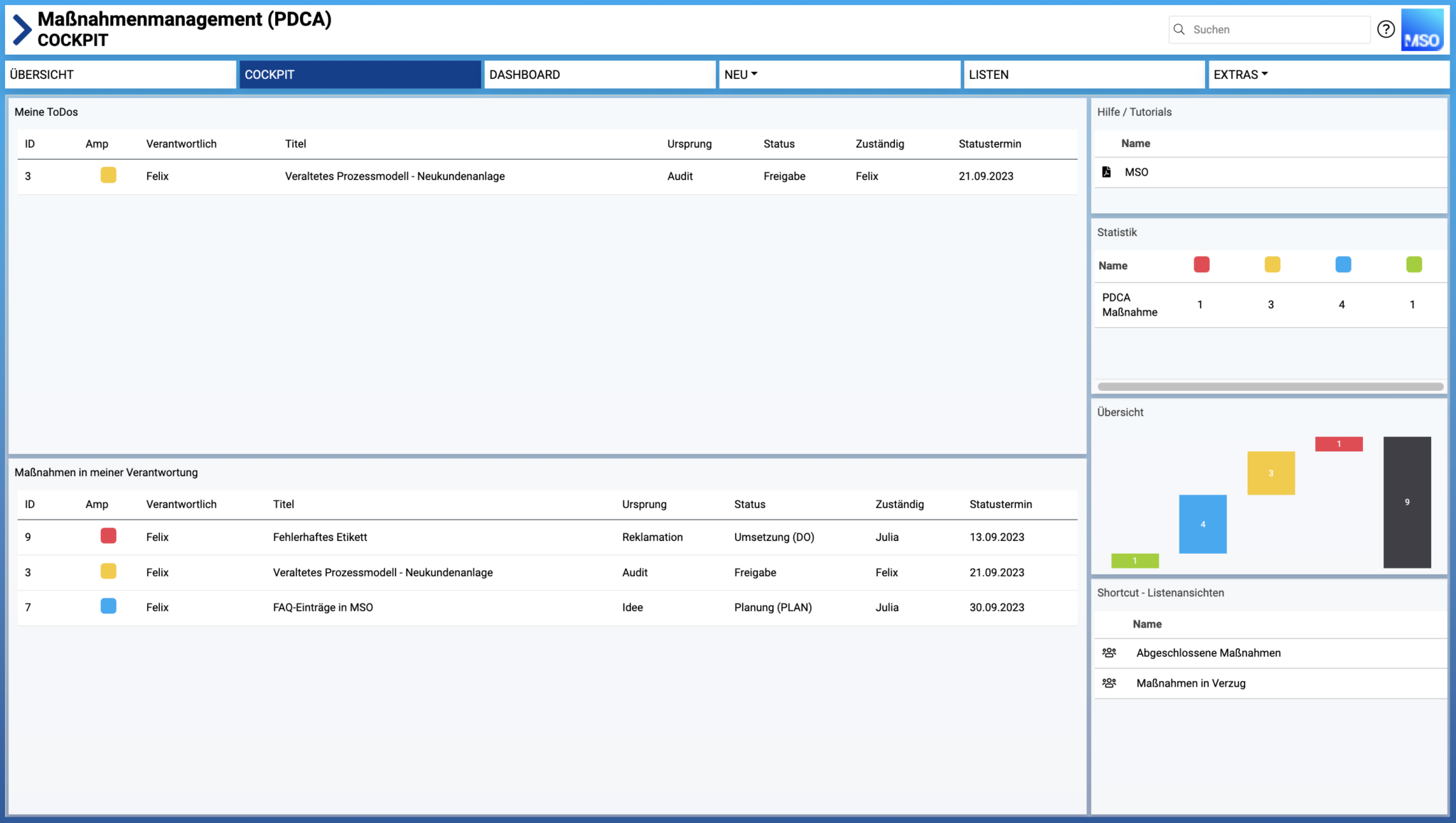Screen dimensions: 1456x823
Task: Click the search magnifier icon
Action: [x=1179, y=29]
